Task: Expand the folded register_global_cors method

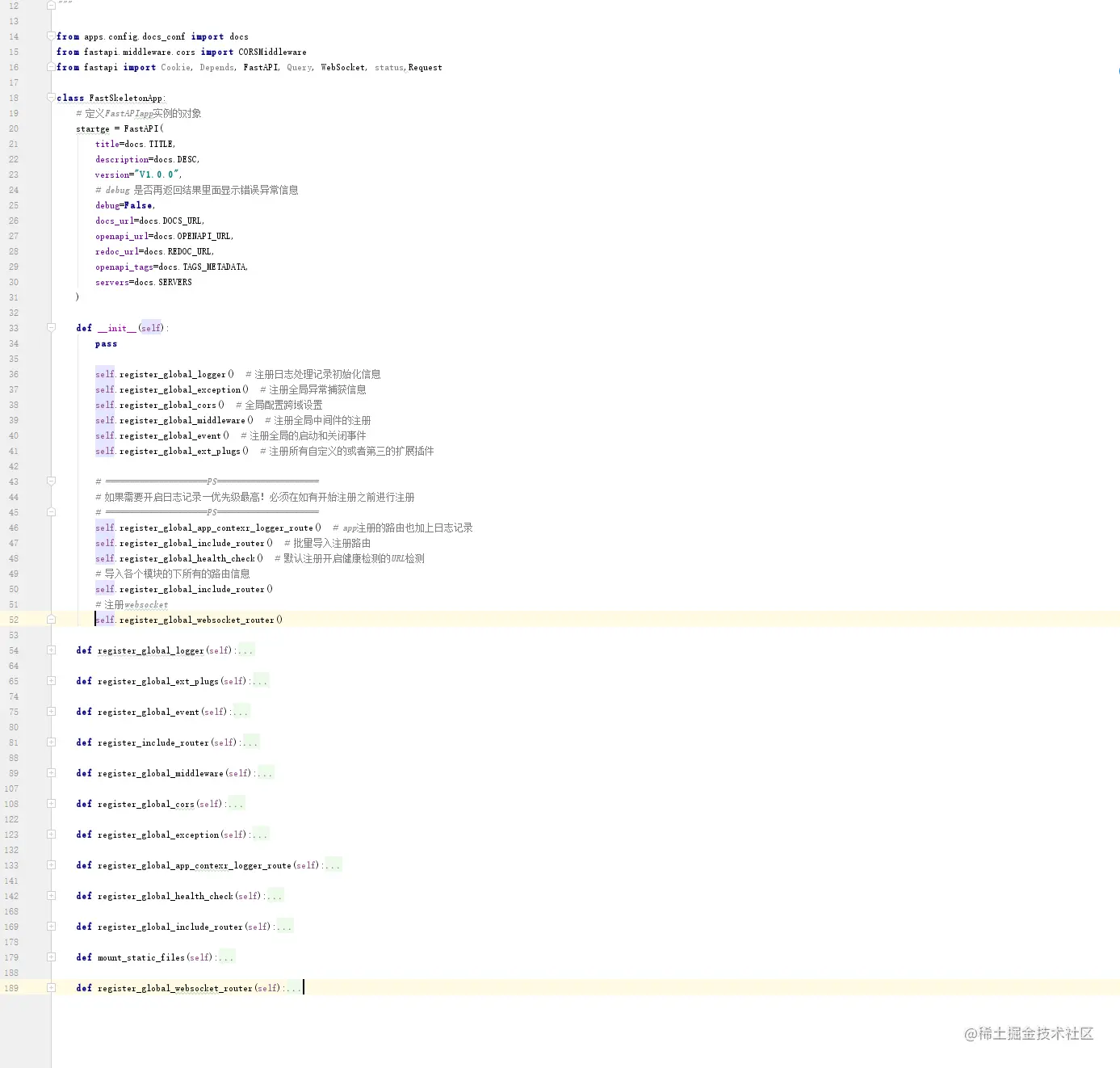Action: [51, 804]
